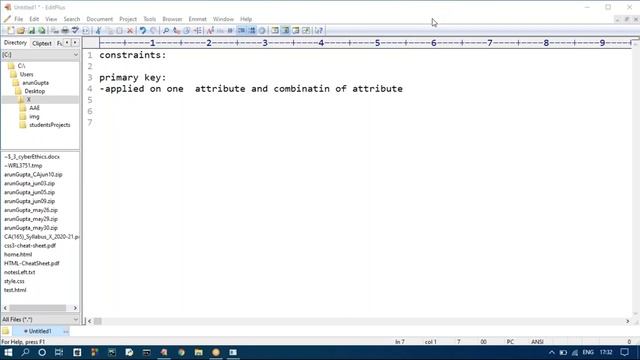The height and width of the screenshot is (360, 640).
Task: Open the Browser menu
Action: pyautogui.click(x=172, y=19)
